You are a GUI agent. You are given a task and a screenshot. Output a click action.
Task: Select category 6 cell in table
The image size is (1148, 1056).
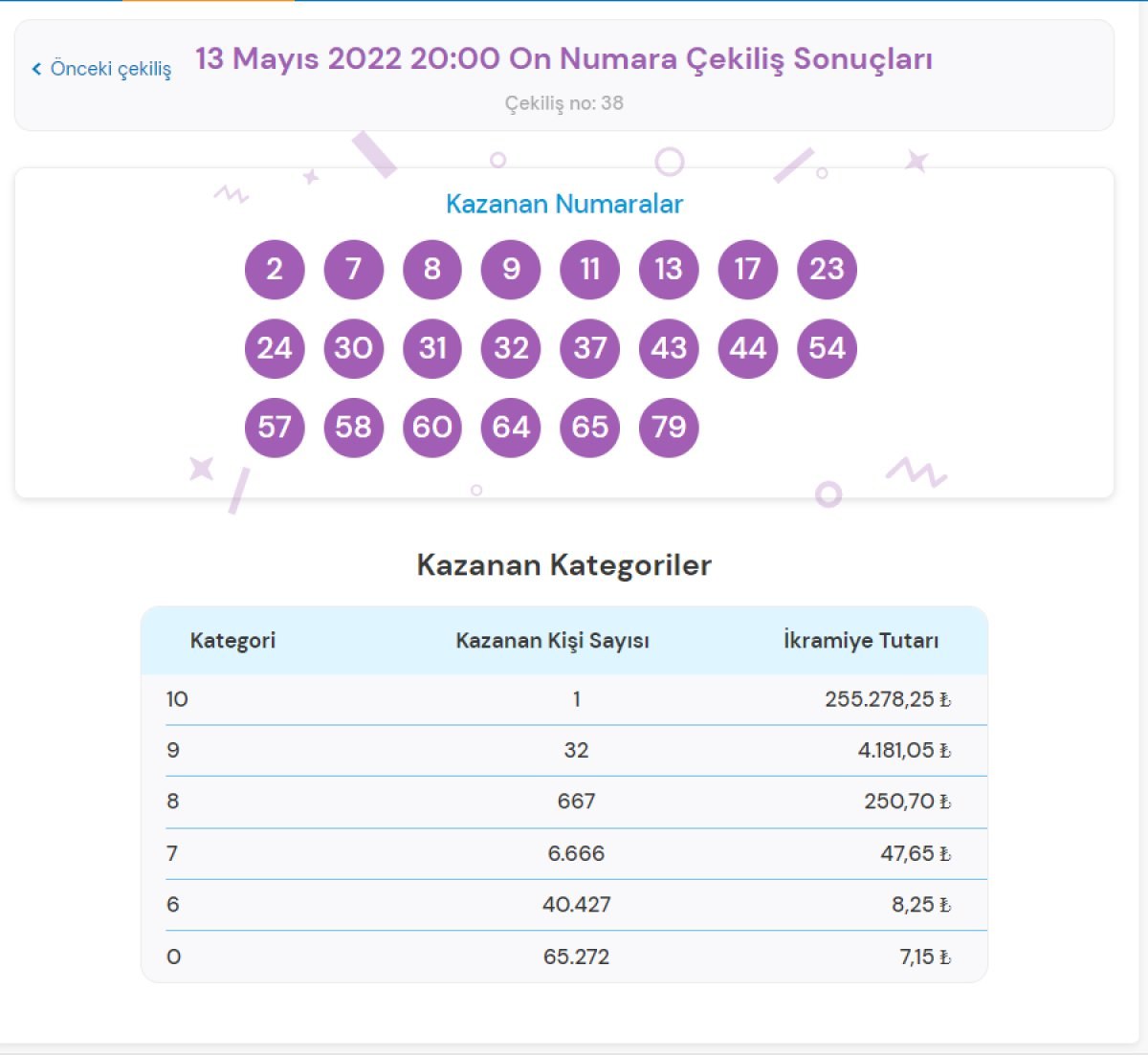tap(173, 905)
